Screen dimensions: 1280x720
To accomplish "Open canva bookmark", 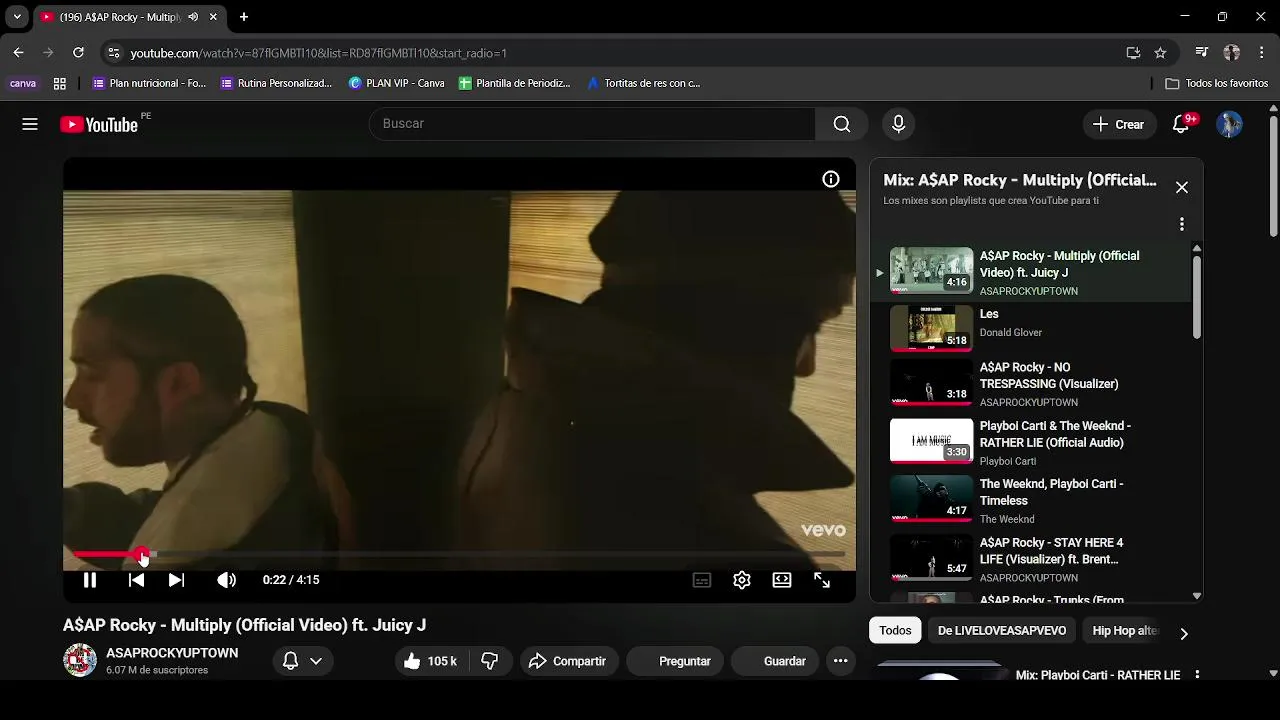I will [23, 84].
